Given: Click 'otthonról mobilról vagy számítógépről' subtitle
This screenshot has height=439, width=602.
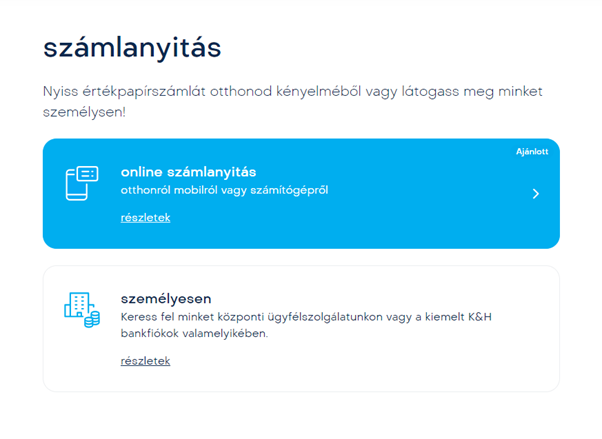Looking at the screenshot, I should pyautogui.click(x=224, y=190).
